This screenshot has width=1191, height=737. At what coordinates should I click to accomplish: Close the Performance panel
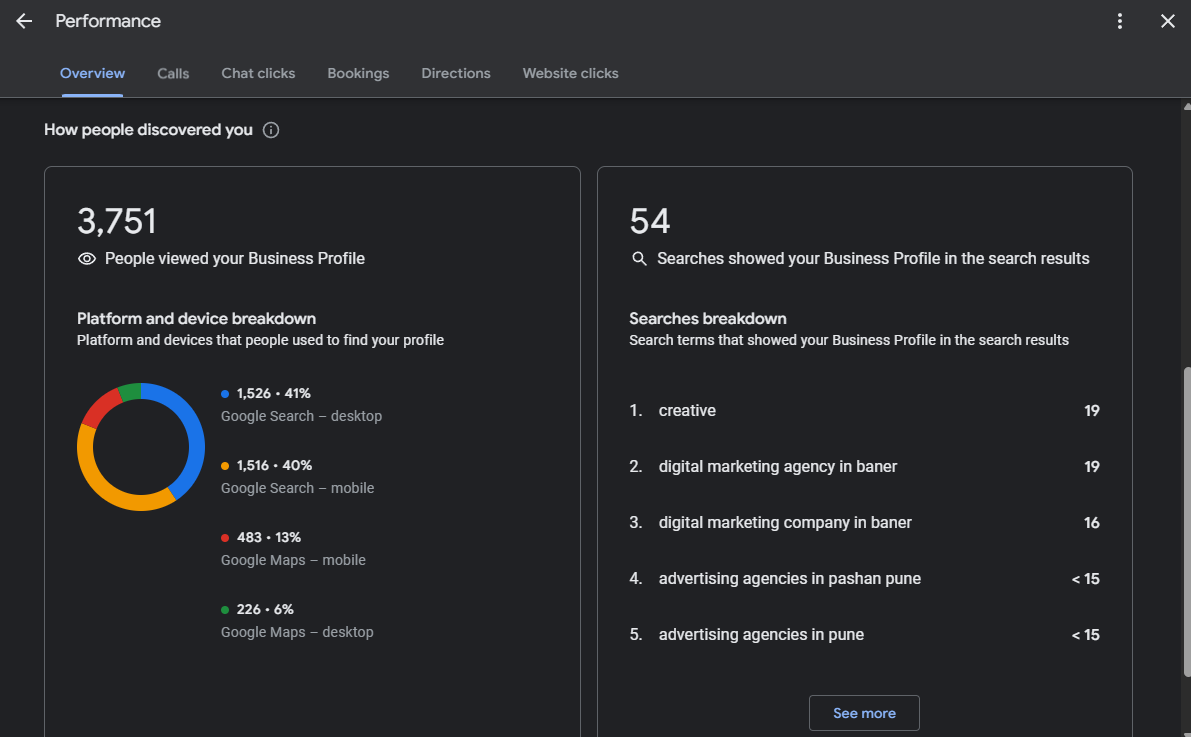1167,21
